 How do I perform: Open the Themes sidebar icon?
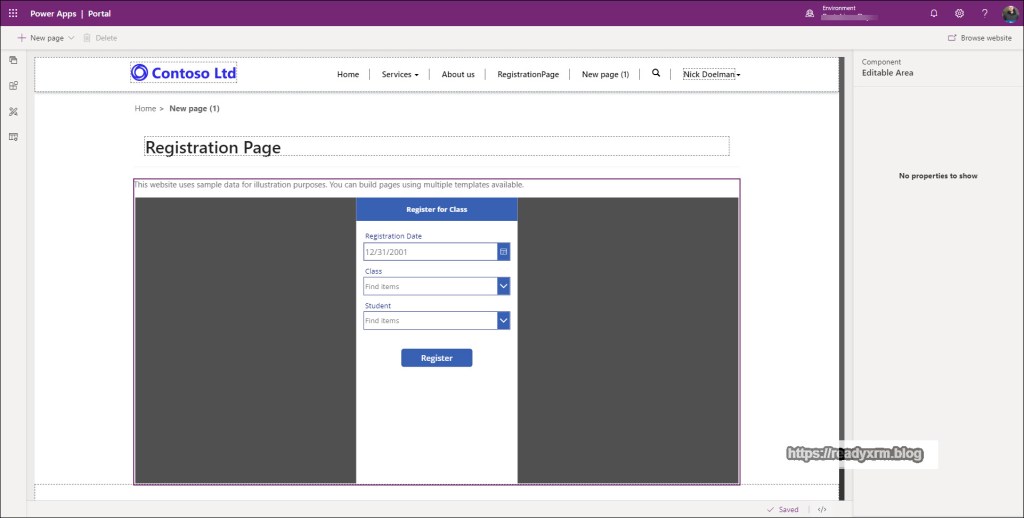[14, 111]
